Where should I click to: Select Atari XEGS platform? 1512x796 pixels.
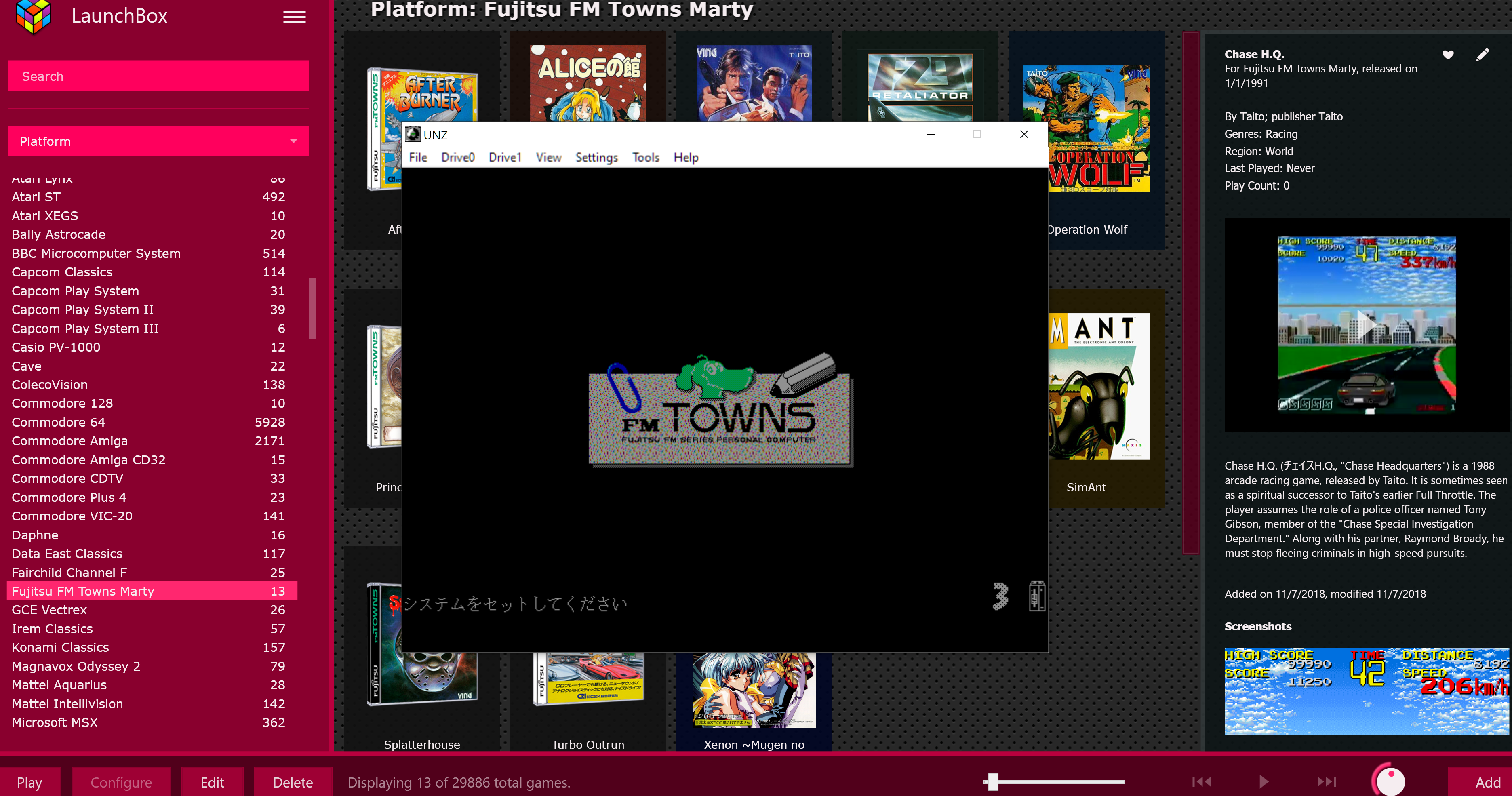tap(152, 215)
